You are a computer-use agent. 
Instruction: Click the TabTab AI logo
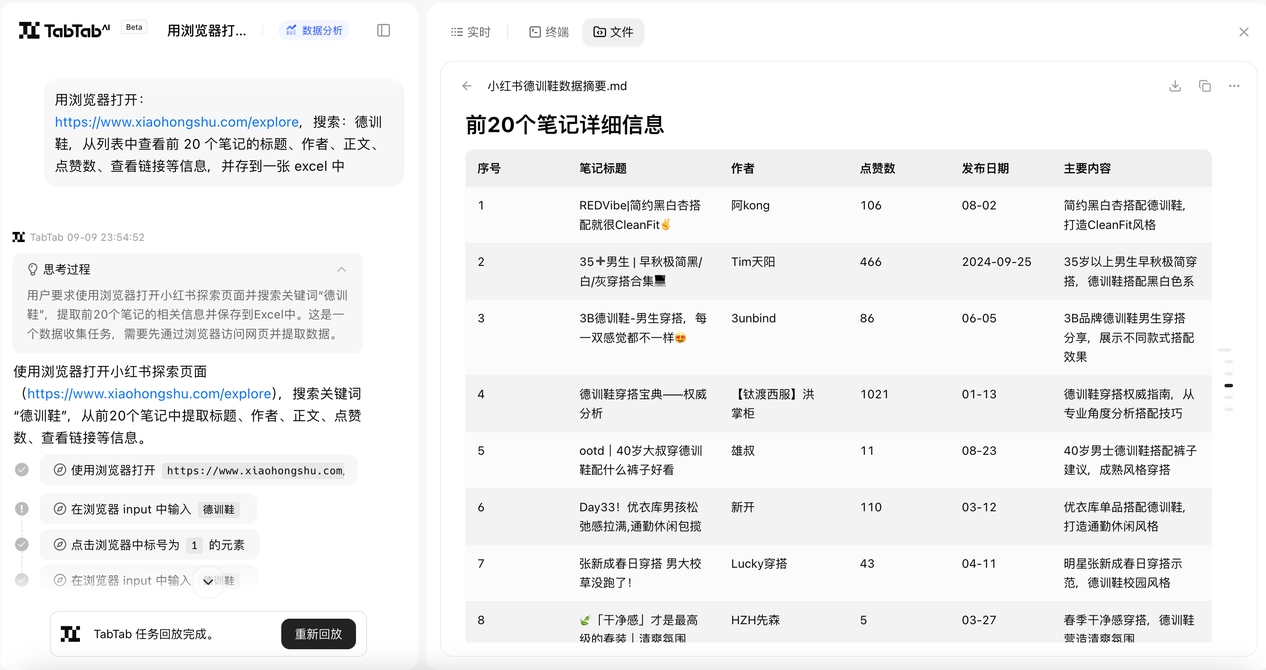[x=64, y=30]
